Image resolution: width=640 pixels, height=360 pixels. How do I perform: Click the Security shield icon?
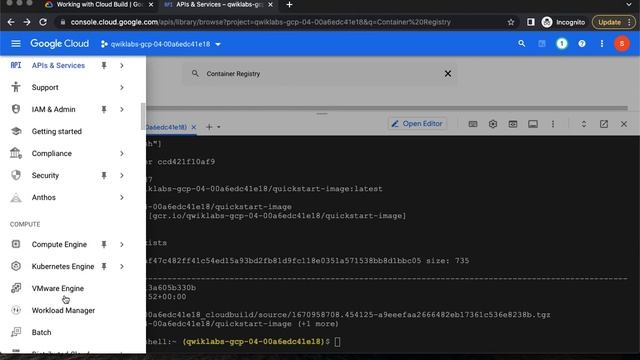coord(16,175)
